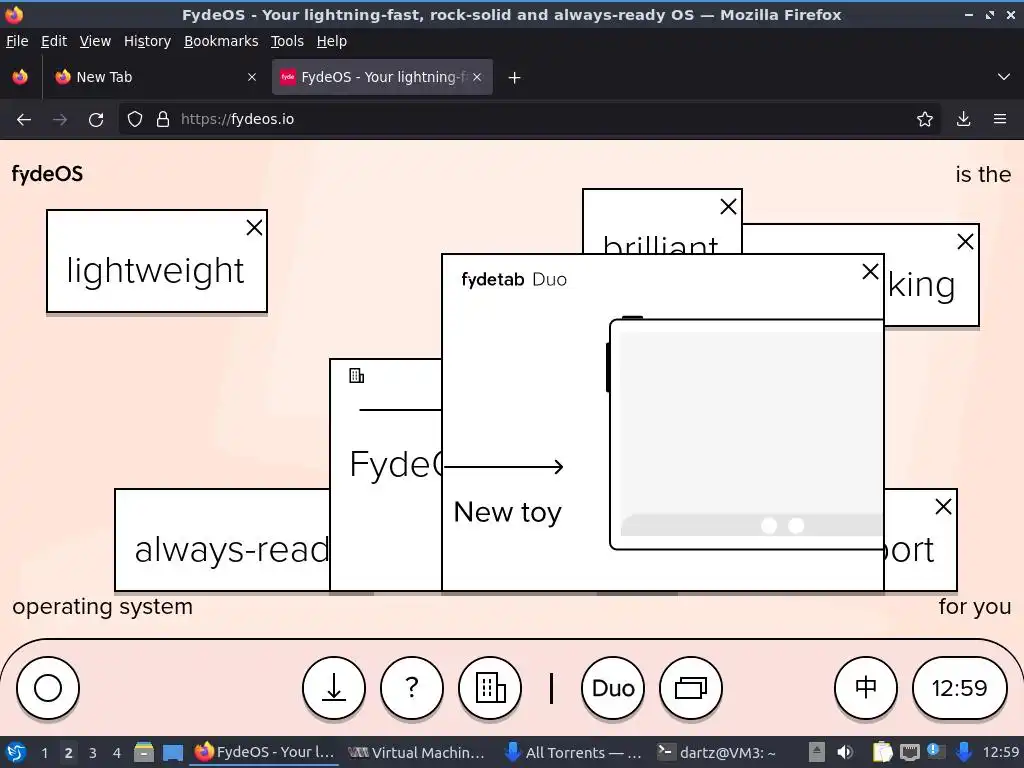Open the system start menu icon

coord(16,752)
